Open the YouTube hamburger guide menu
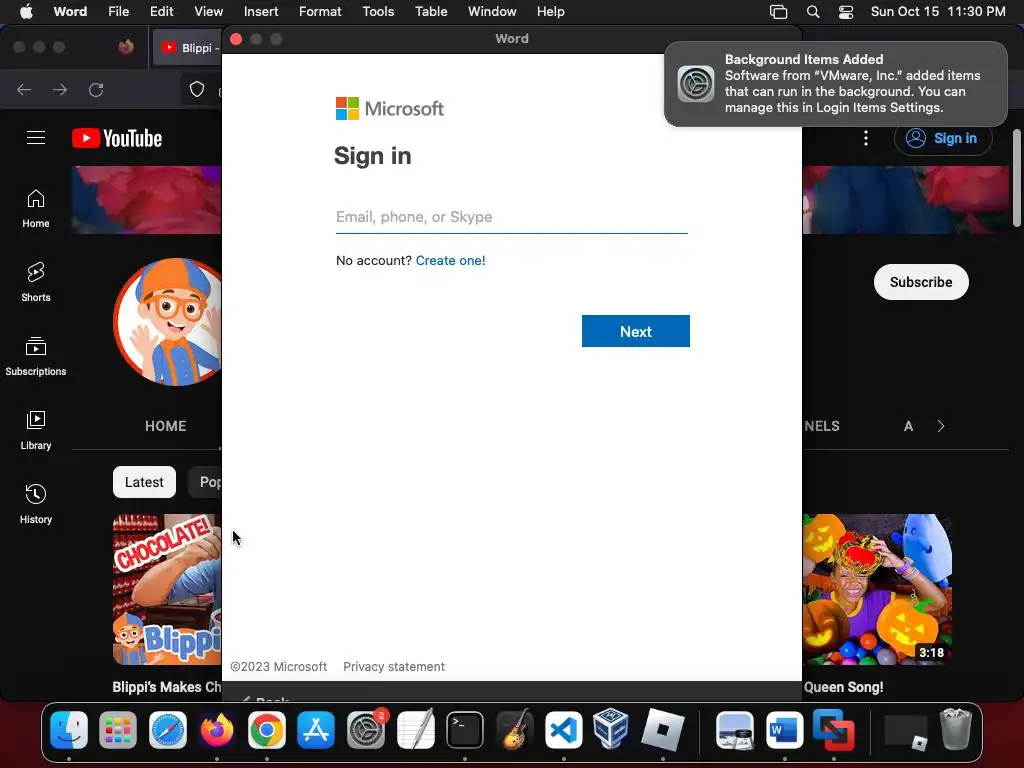 click(36, 138)
